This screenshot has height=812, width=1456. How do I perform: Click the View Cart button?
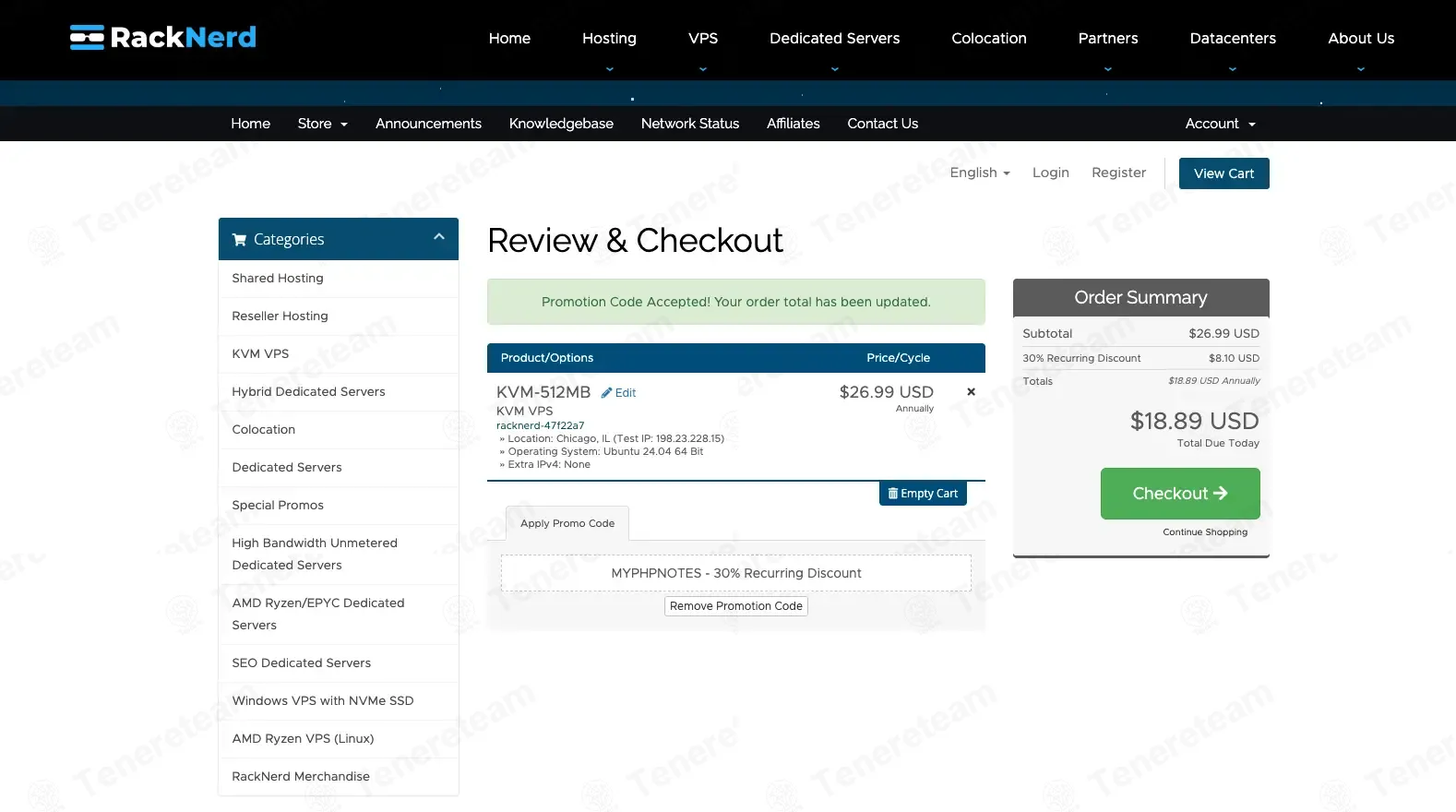(x=1223, y=173)
